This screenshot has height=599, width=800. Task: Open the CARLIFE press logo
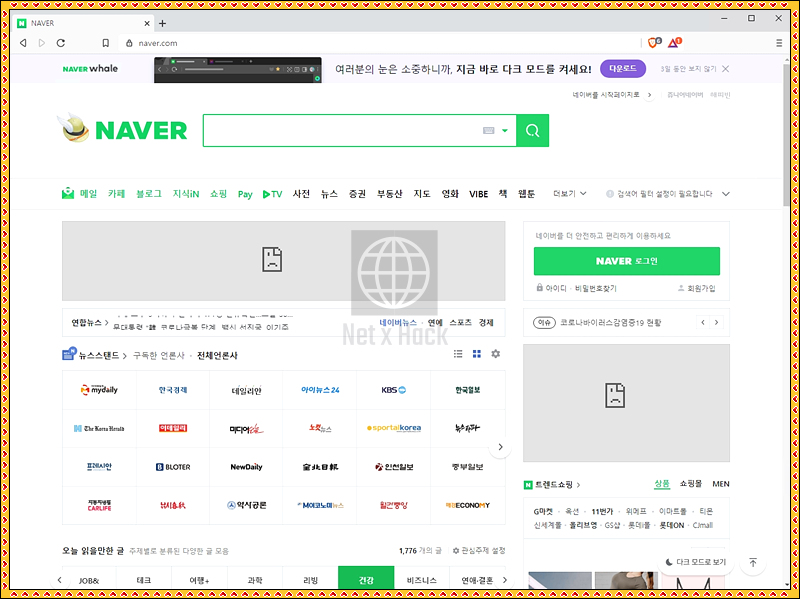point(99,505)
